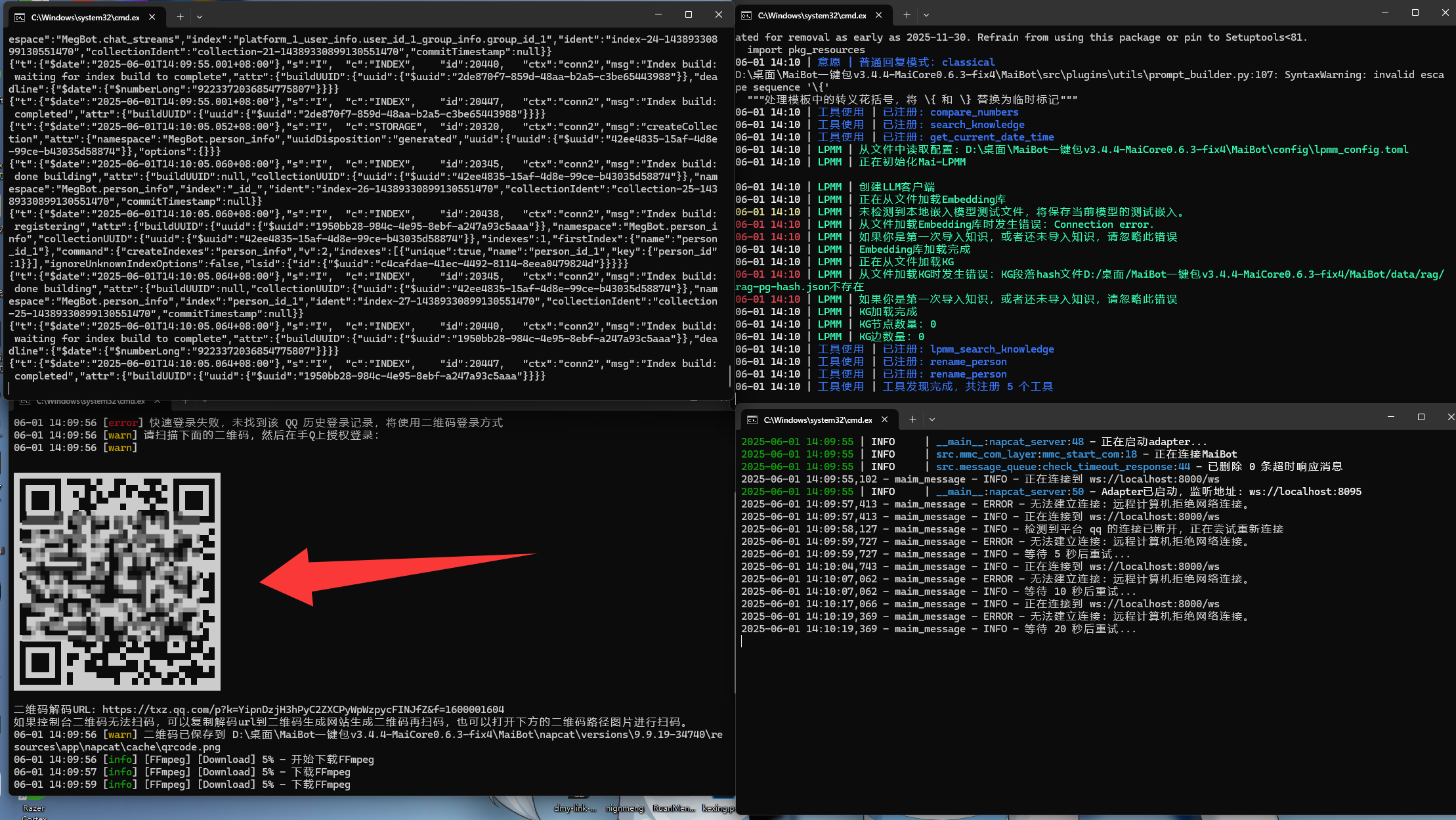Select the cmd.exe tab in top-left window
This screenshot has height=820, width=1456.
(85, 17)
